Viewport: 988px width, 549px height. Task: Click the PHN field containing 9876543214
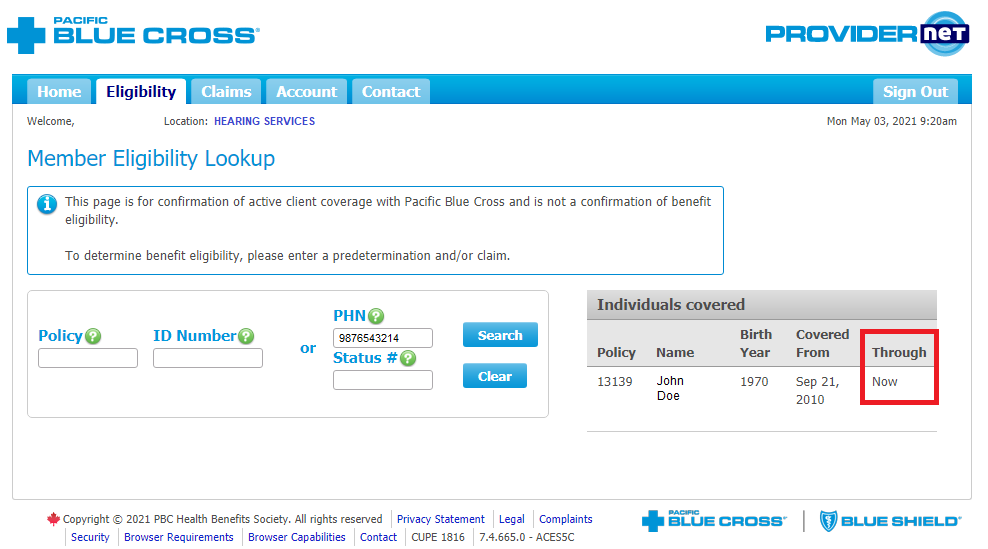(x=382, y=338)
